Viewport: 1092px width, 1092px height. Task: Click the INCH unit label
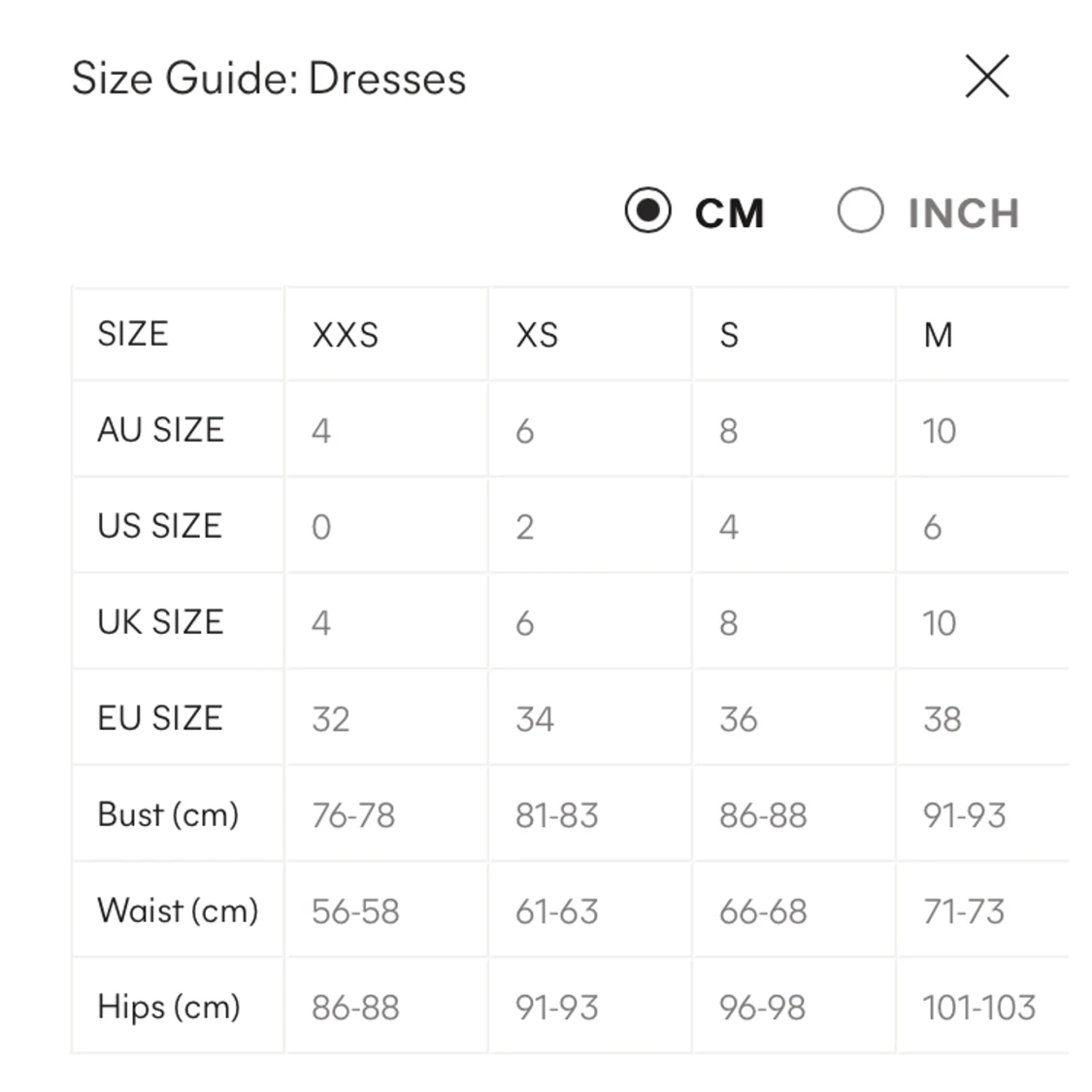click(963, 214)
